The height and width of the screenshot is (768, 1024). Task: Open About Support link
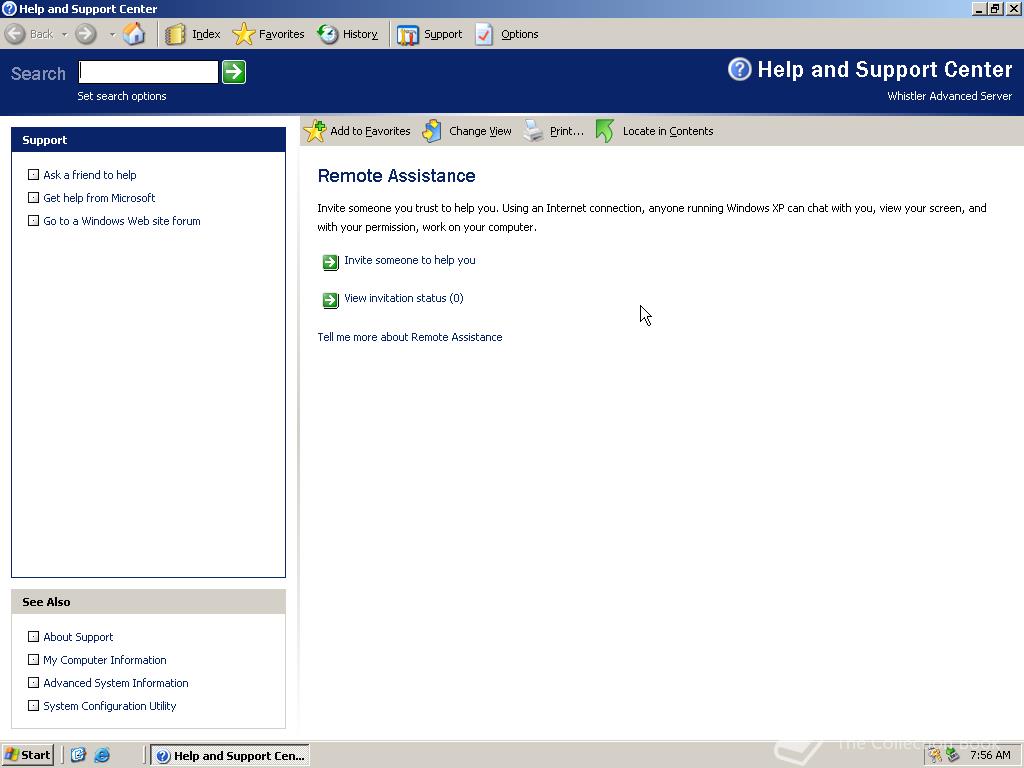coord(78,637)
